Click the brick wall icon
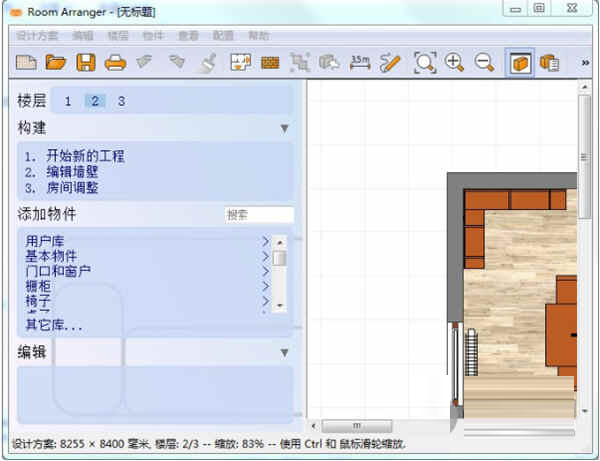 coord(269,63)
